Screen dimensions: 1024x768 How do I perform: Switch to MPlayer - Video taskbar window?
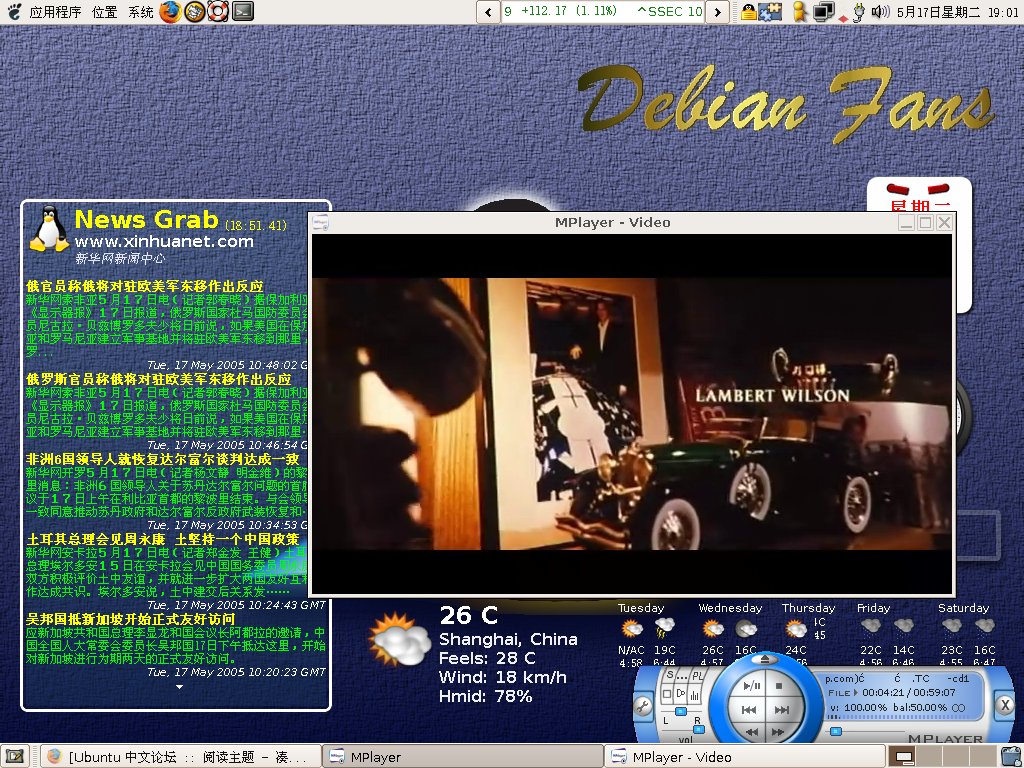tap(744, 756)
